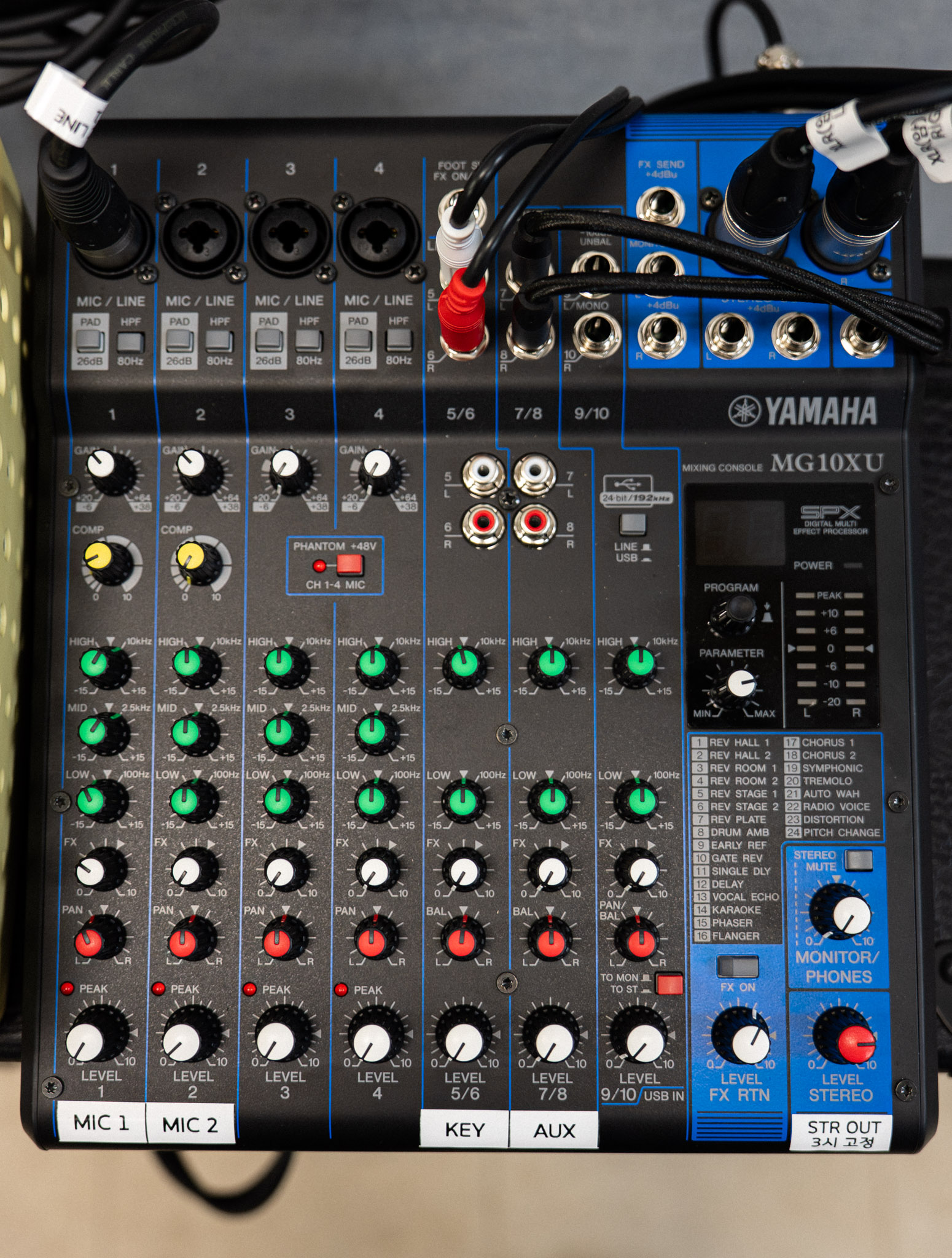Click the MONITOR/PHONES knob

(x=840, y=912)
